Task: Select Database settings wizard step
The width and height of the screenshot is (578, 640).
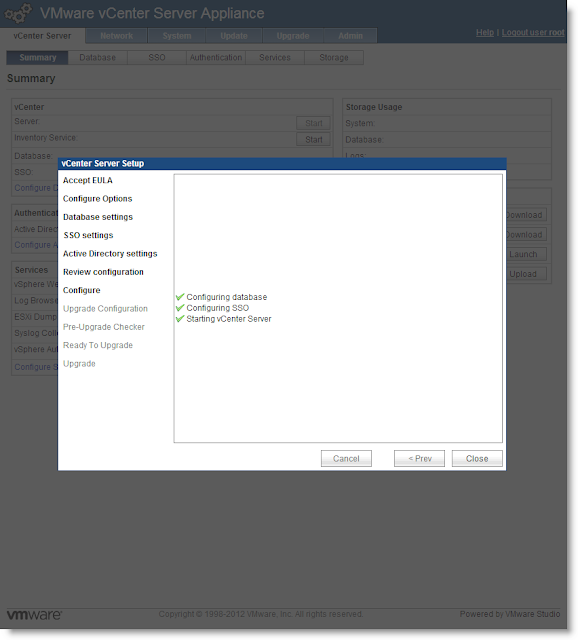Action: 98,217
